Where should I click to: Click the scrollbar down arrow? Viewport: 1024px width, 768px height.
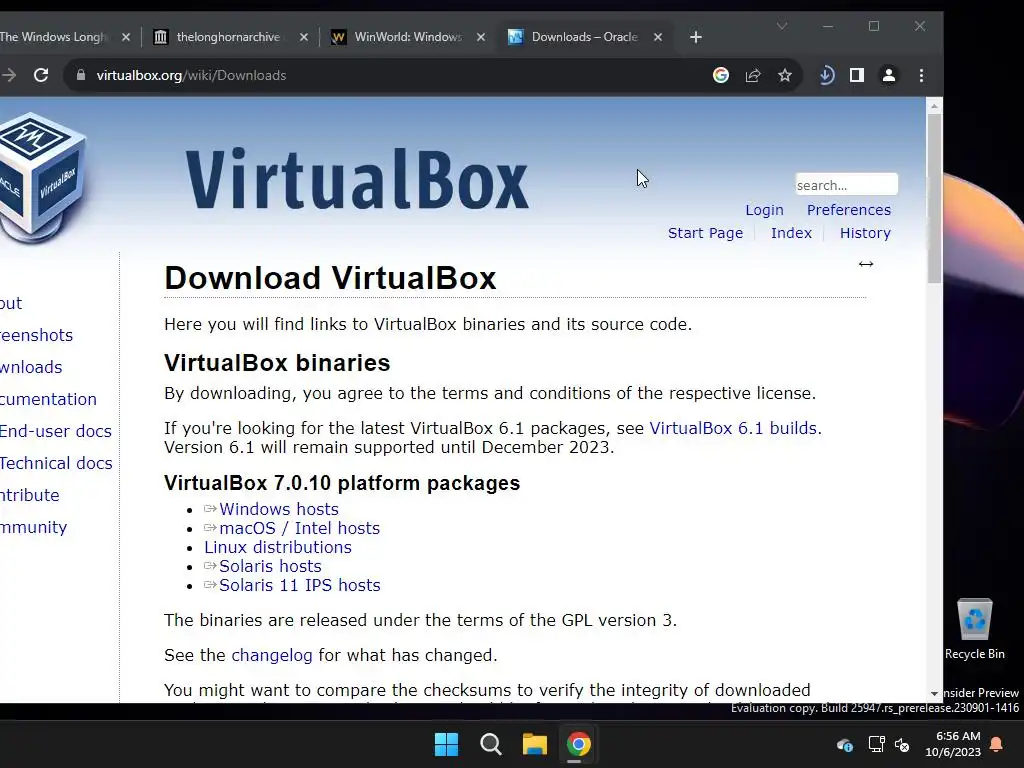(x=935, y=694)
